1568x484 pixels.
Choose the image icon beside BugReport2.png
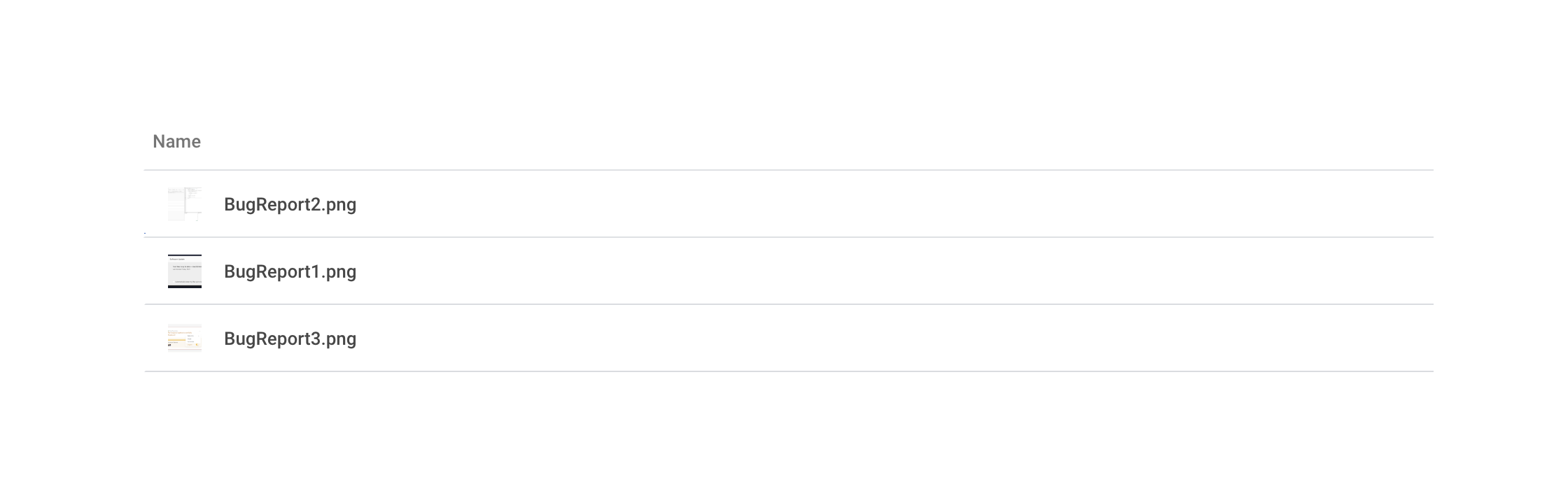tap(185, 204)
